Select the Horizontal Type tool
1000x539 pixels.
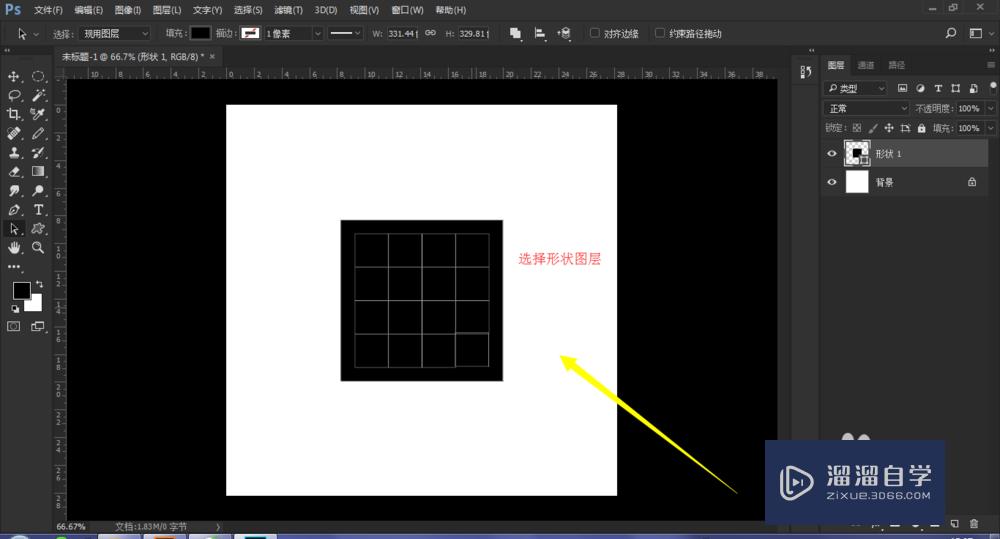coord(38,210)
